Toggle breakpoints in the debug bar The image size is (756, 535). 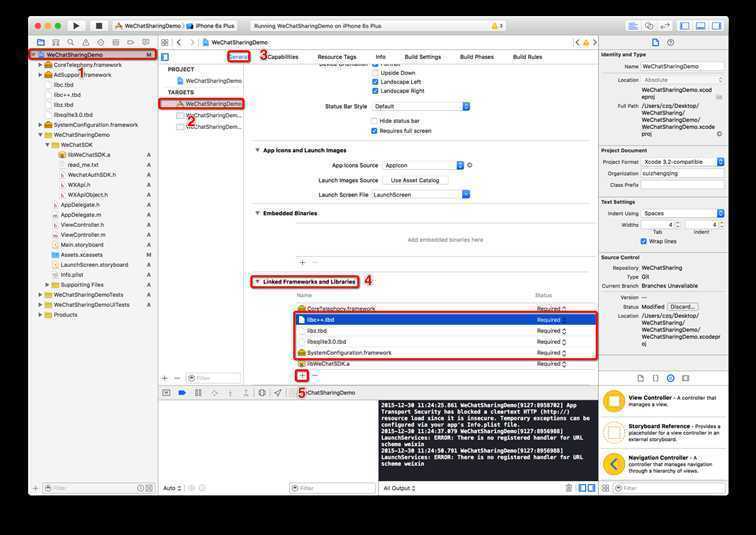(182, 393)
